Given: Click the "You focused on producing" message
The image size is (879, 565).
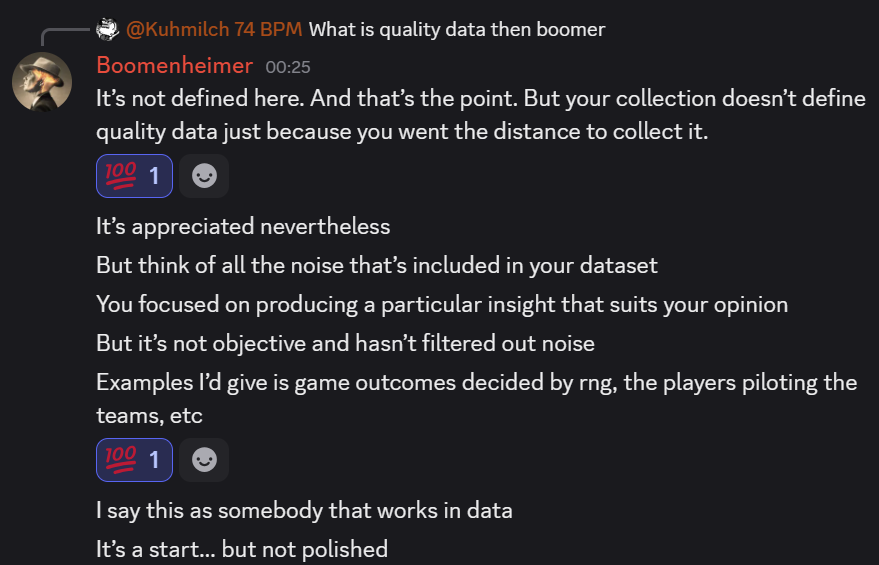Looking at the screenshot, I should coord(442,304).
